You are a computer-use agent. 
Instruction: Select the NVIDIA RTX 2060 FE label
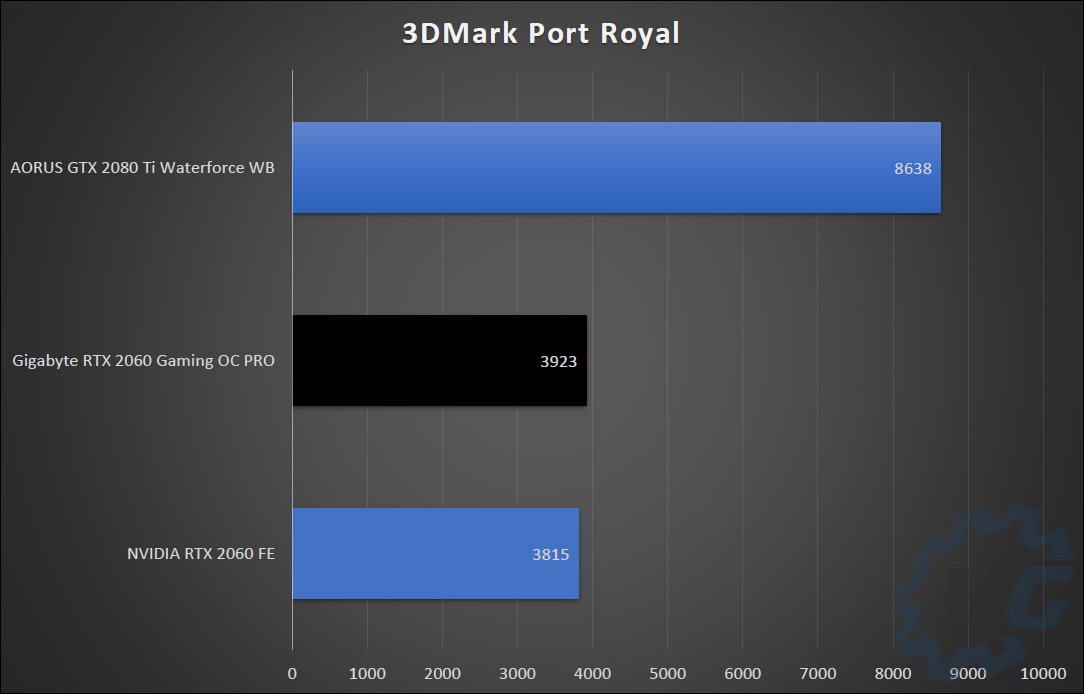[x=201, y=554]
